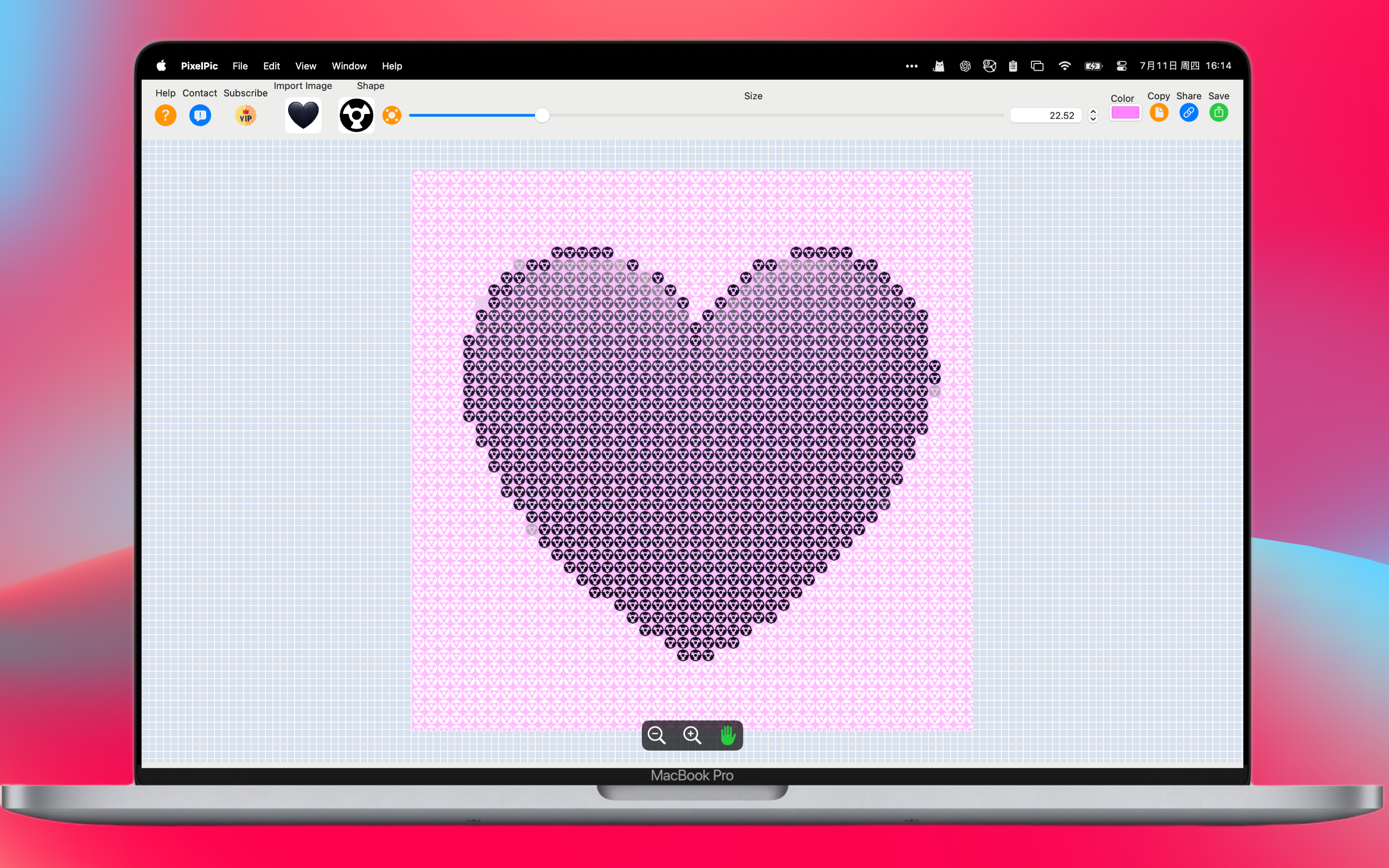The image size is (1389, 868).
Task: Open the Window menu
Action: [349, 66]
